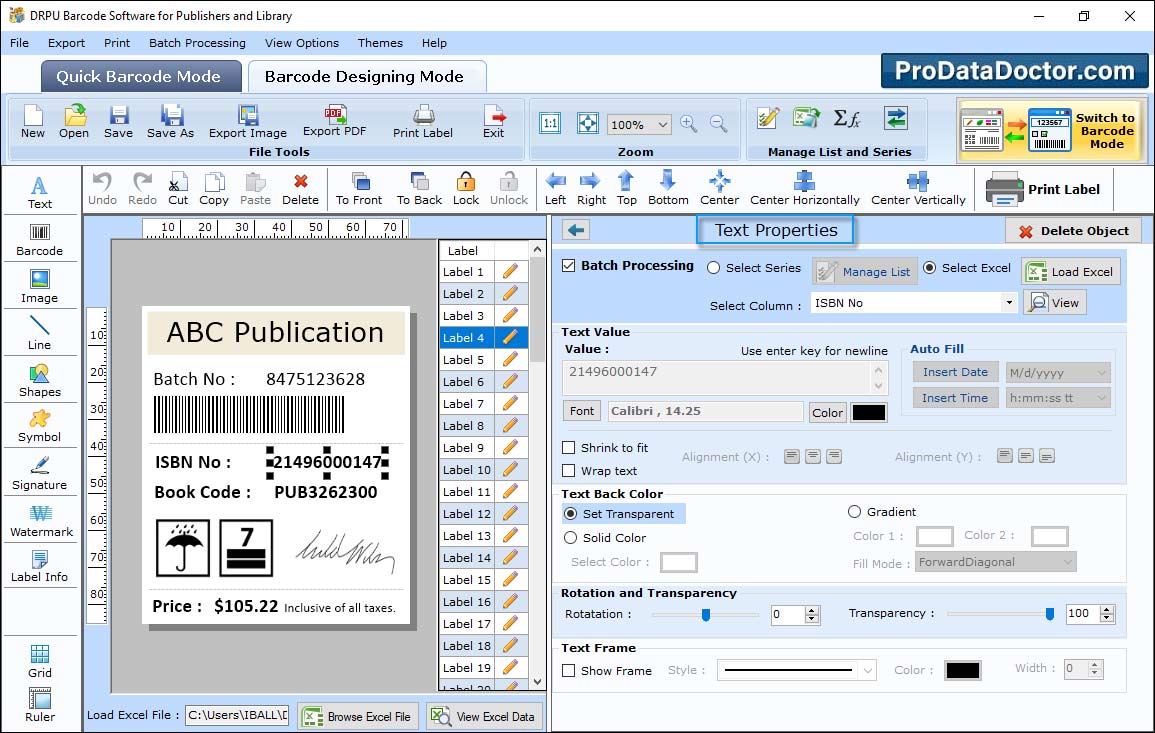Click the Load Excel button
Screen dimensions: 1155x733
pyautogui.click(x=1070, y=271)
